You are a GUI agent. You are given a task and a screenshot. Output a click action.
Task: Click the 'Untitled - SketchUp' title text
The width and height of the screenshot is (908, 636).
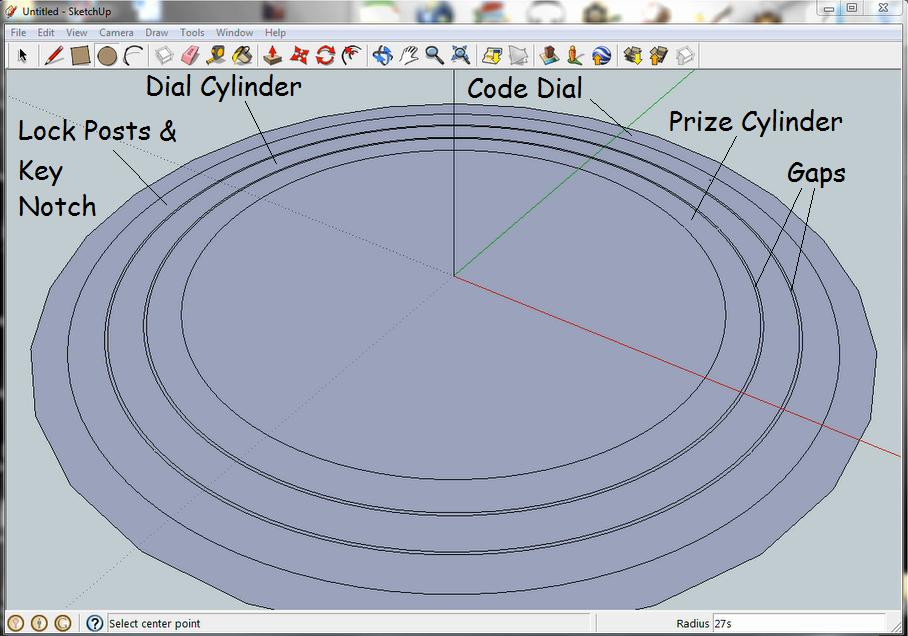67,11
